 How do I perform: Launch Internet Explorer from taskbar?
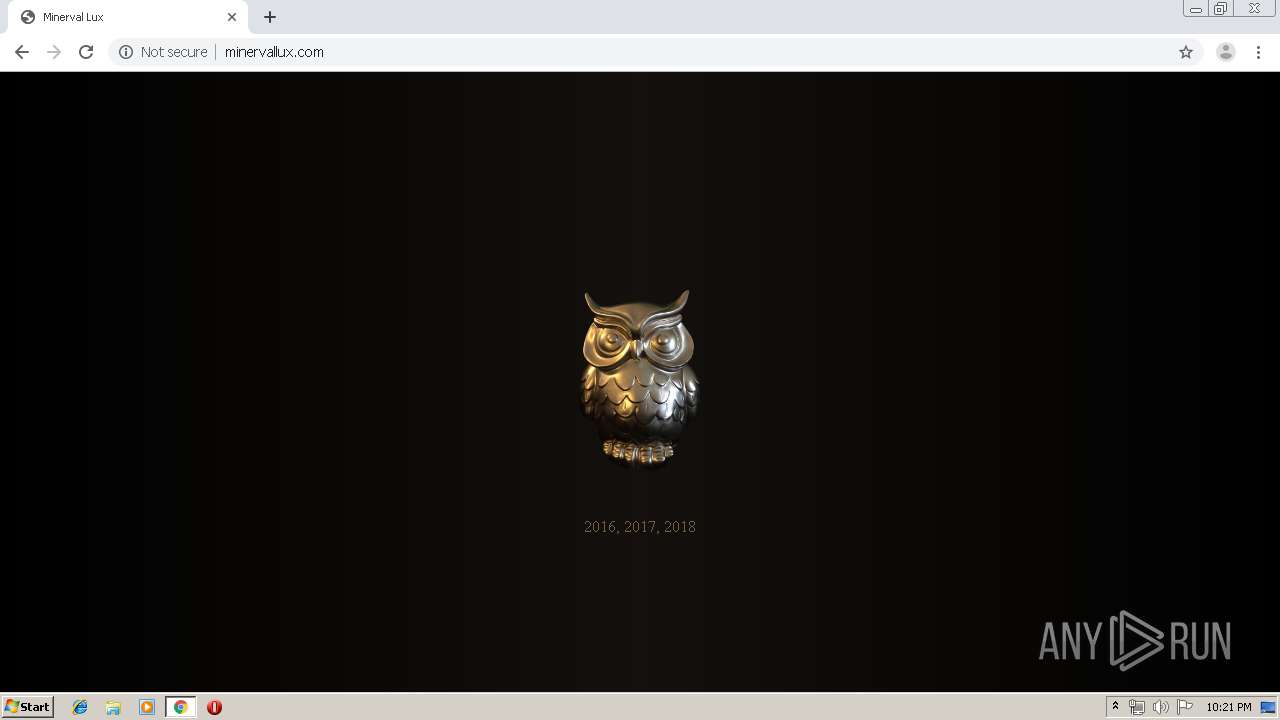(80, 707)
